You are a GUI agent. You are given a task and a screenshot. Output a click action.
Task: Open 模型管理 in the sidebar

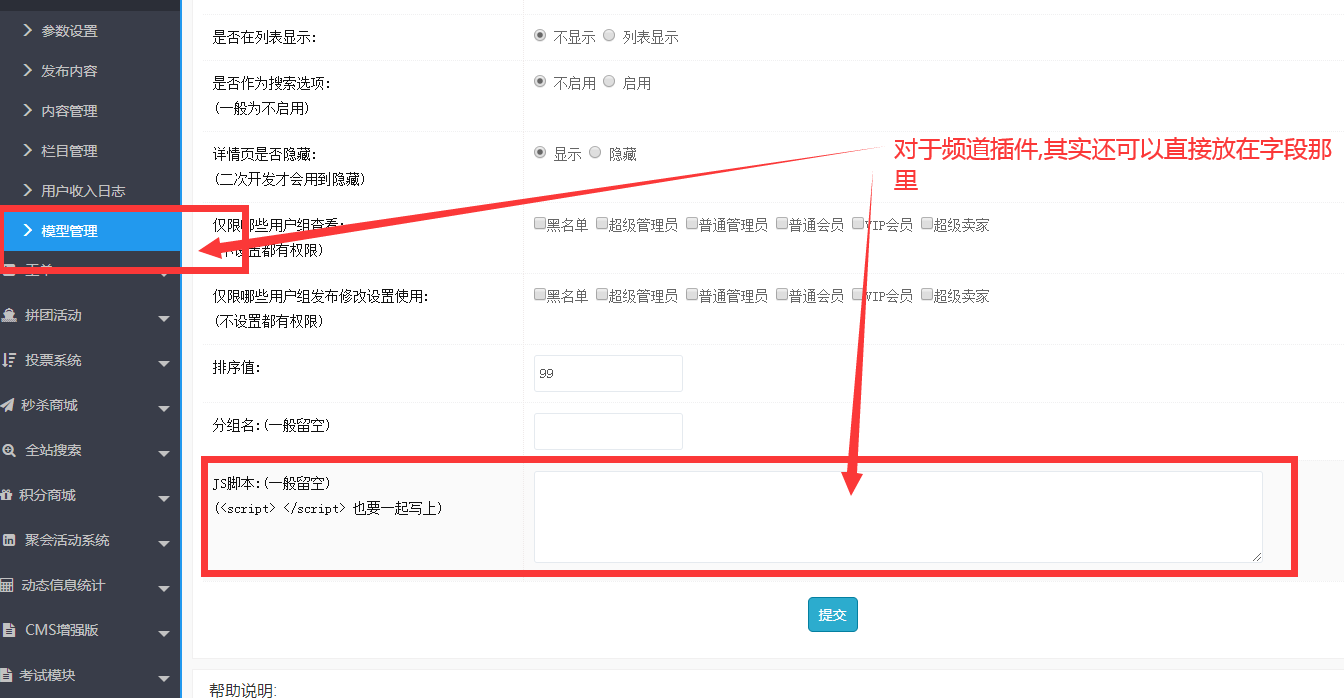click(x=69, y=231)
